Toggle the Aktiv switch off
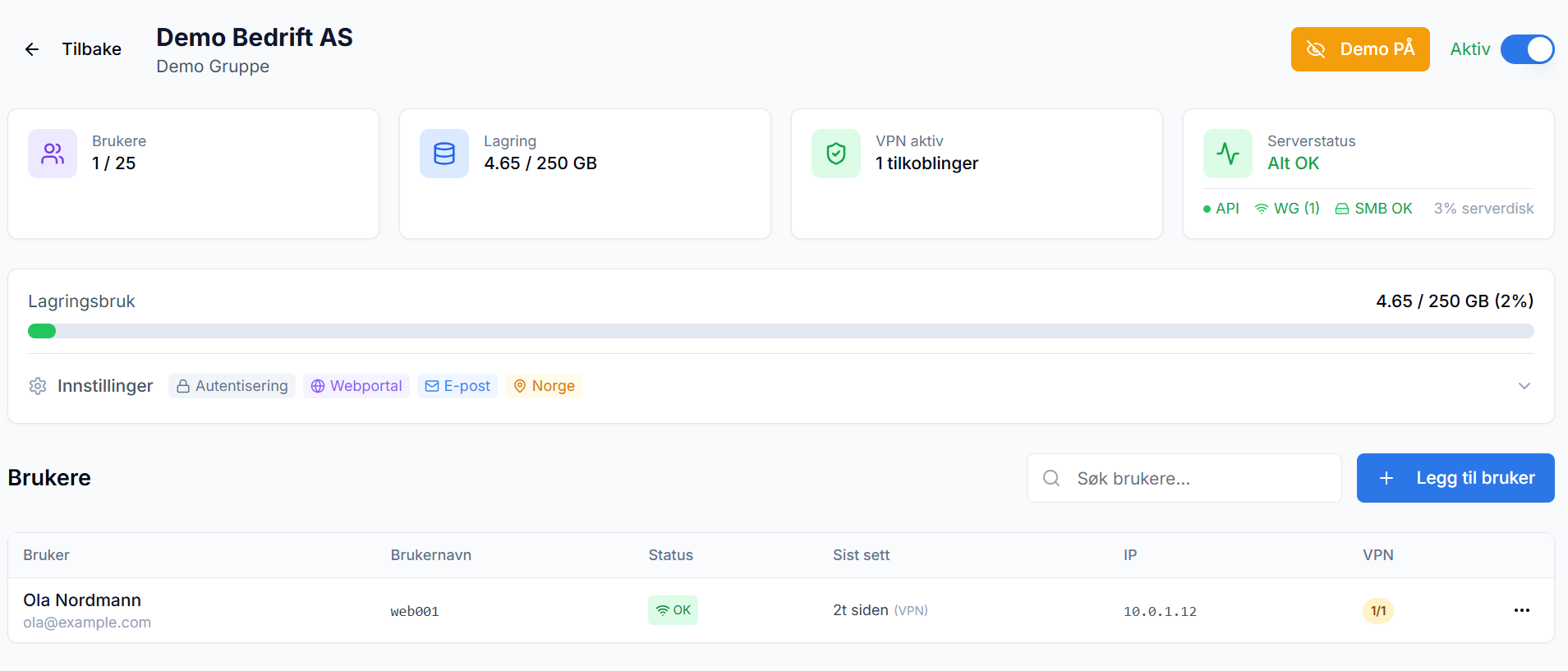Screen dimensions: 1568x671 point(1527,49)
